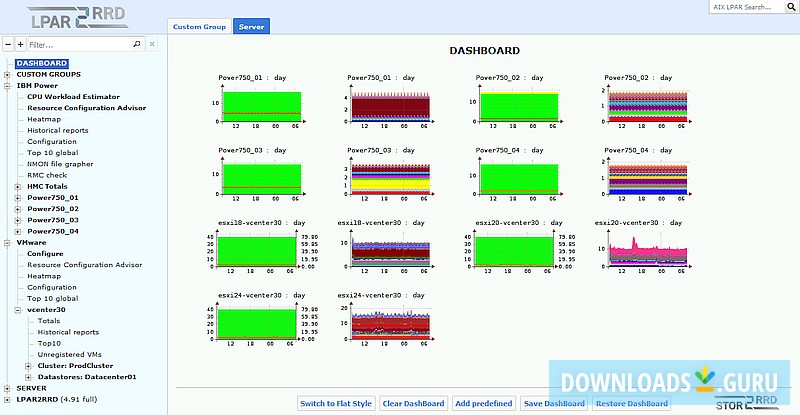Open vcenter30 Historical reports
The image size is (800, 415).
click(x=68, y=332)
